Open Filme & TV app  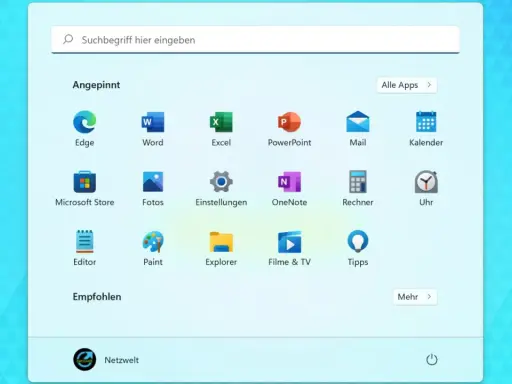tap(289, 248)
